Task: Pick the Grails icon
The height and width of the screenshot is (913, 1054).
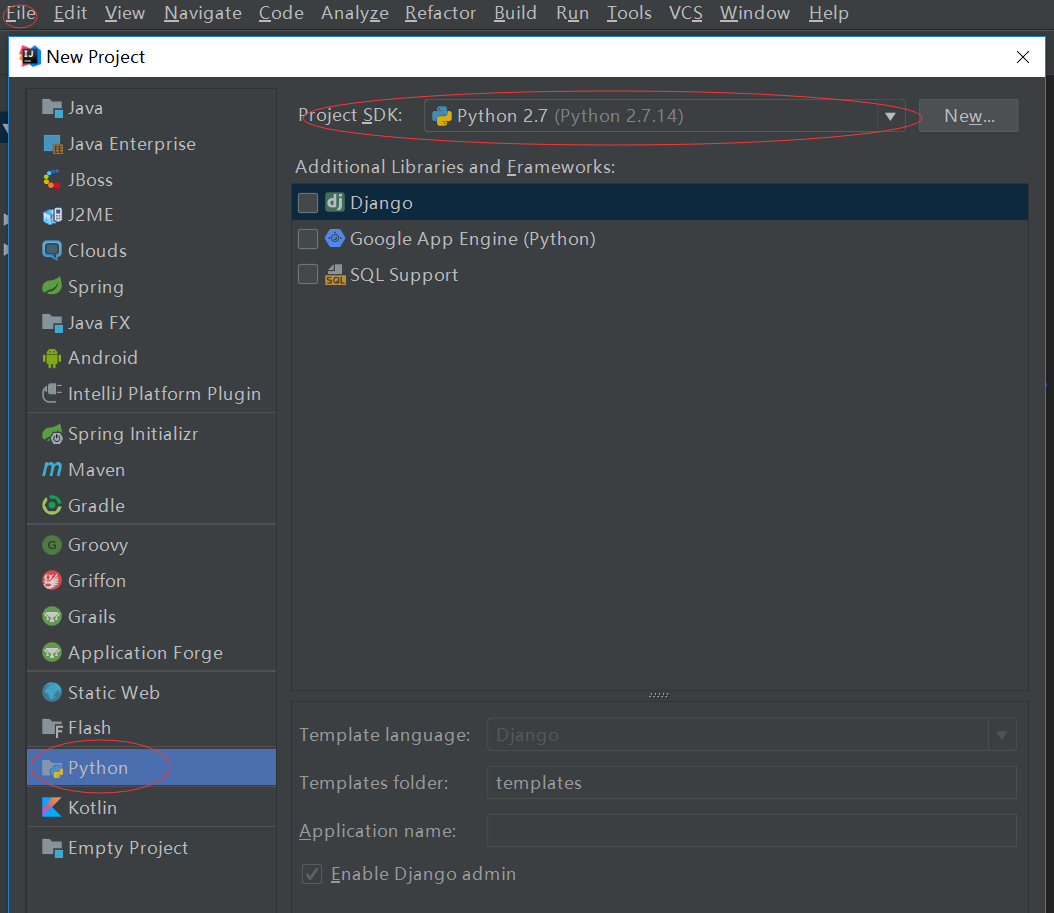Action: tap(52, 617)
